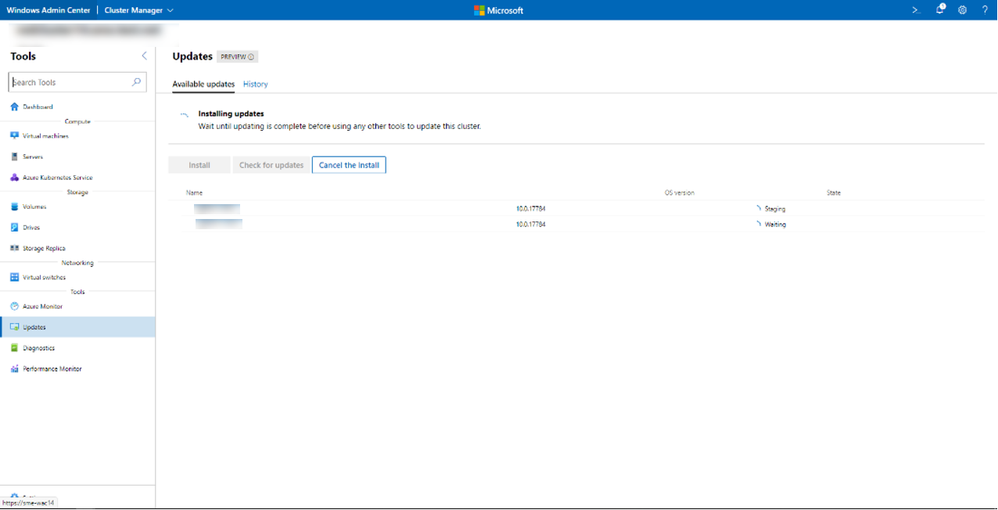Open Azure Monitor tool
998x510 pixels.
[43, 306]
